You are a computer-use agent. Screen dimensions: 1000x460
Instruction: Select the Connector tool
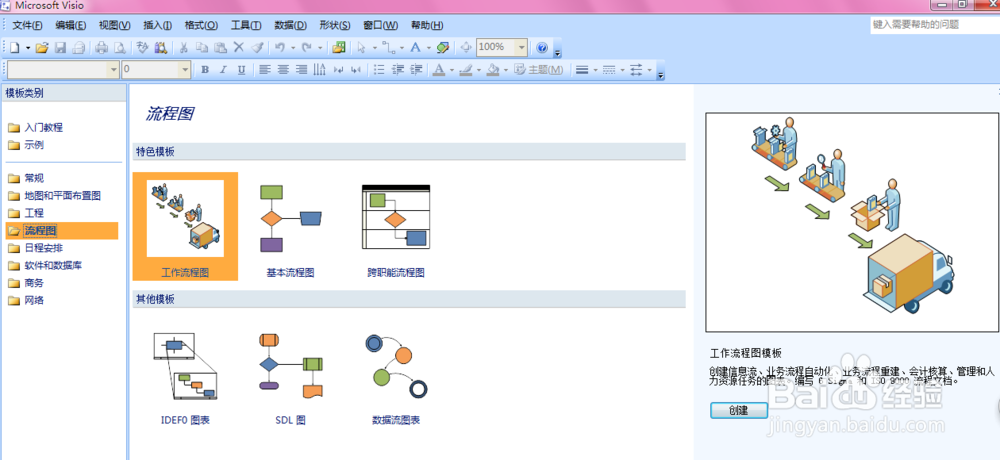point(389,48)
